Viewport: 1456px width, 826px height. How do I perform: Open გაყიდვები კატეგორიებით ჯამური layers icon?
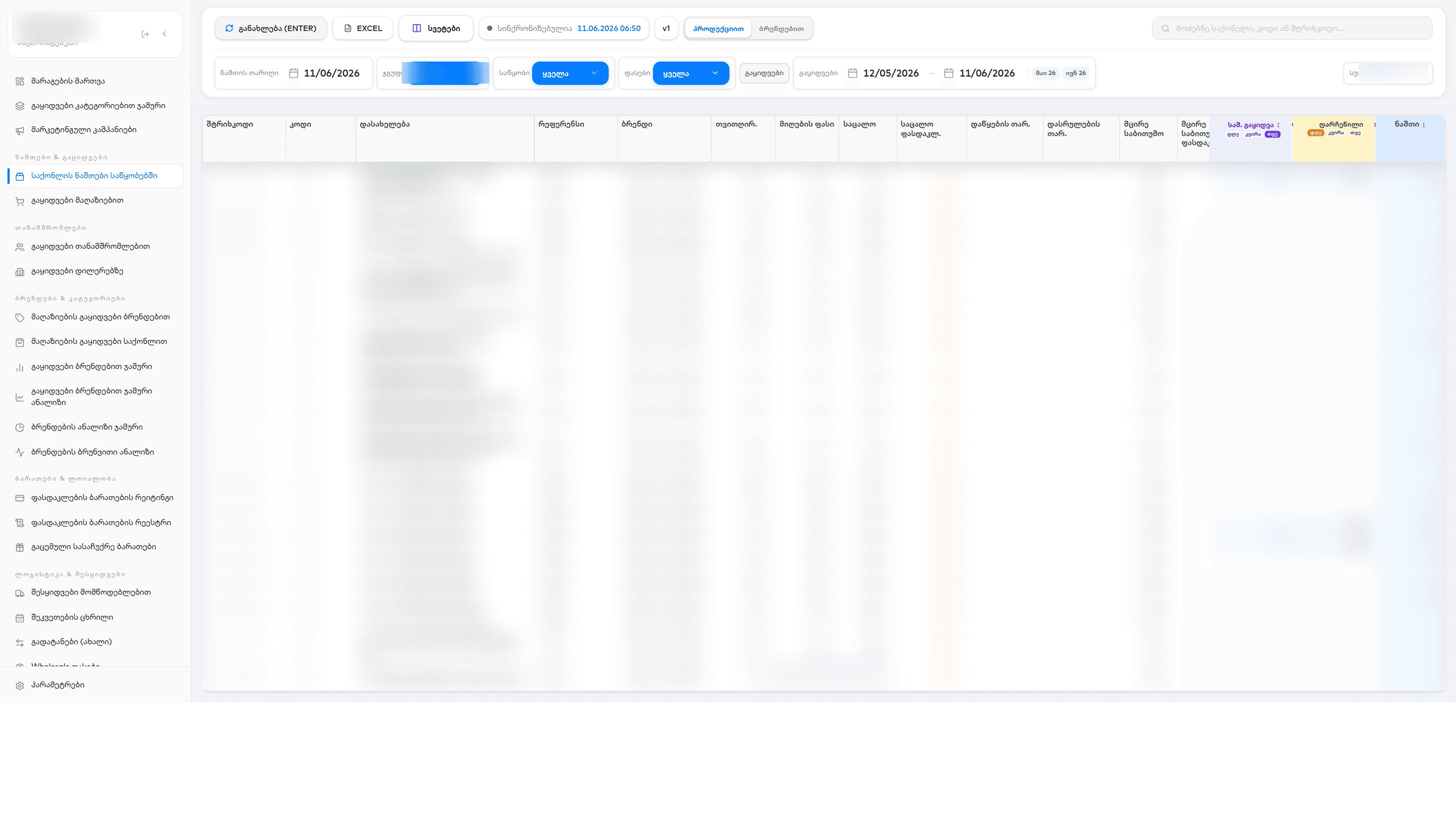click(x=20, y=106)
